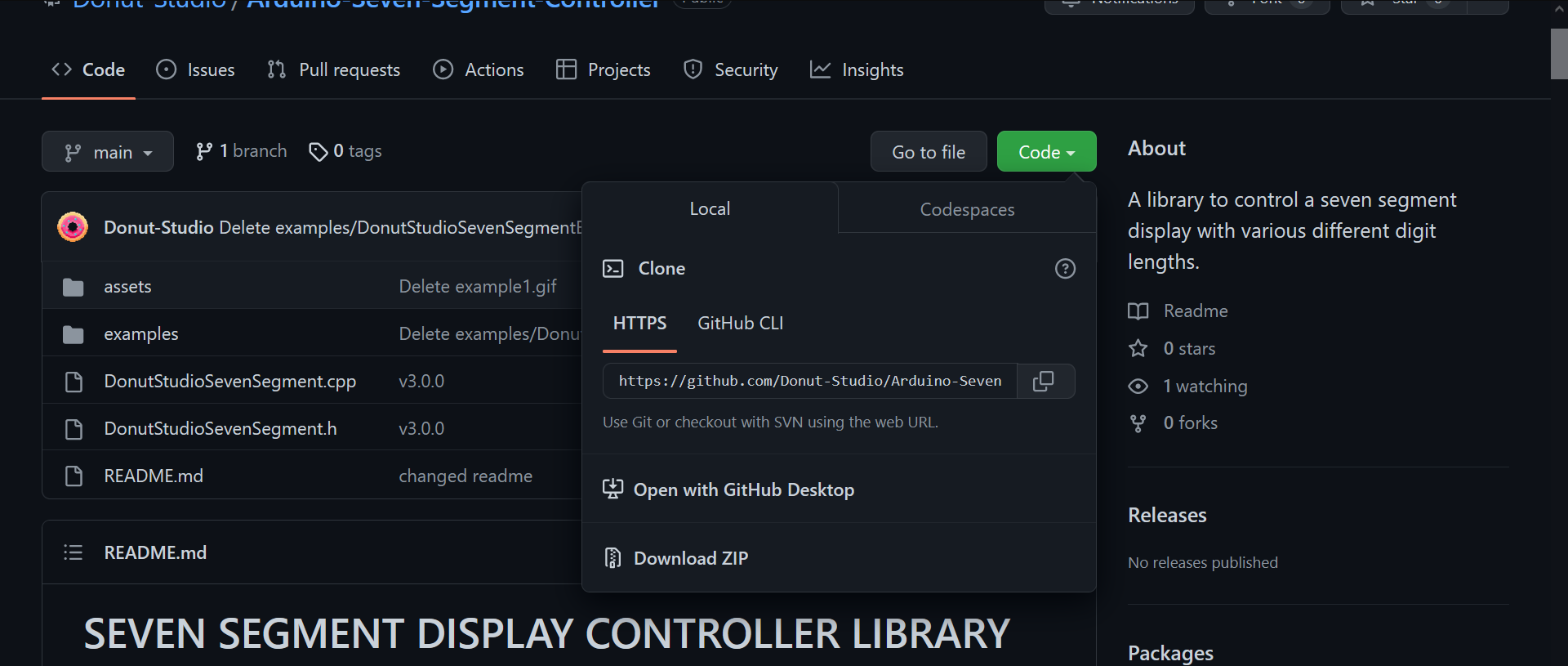Click the Go to file button

(929, 152)
